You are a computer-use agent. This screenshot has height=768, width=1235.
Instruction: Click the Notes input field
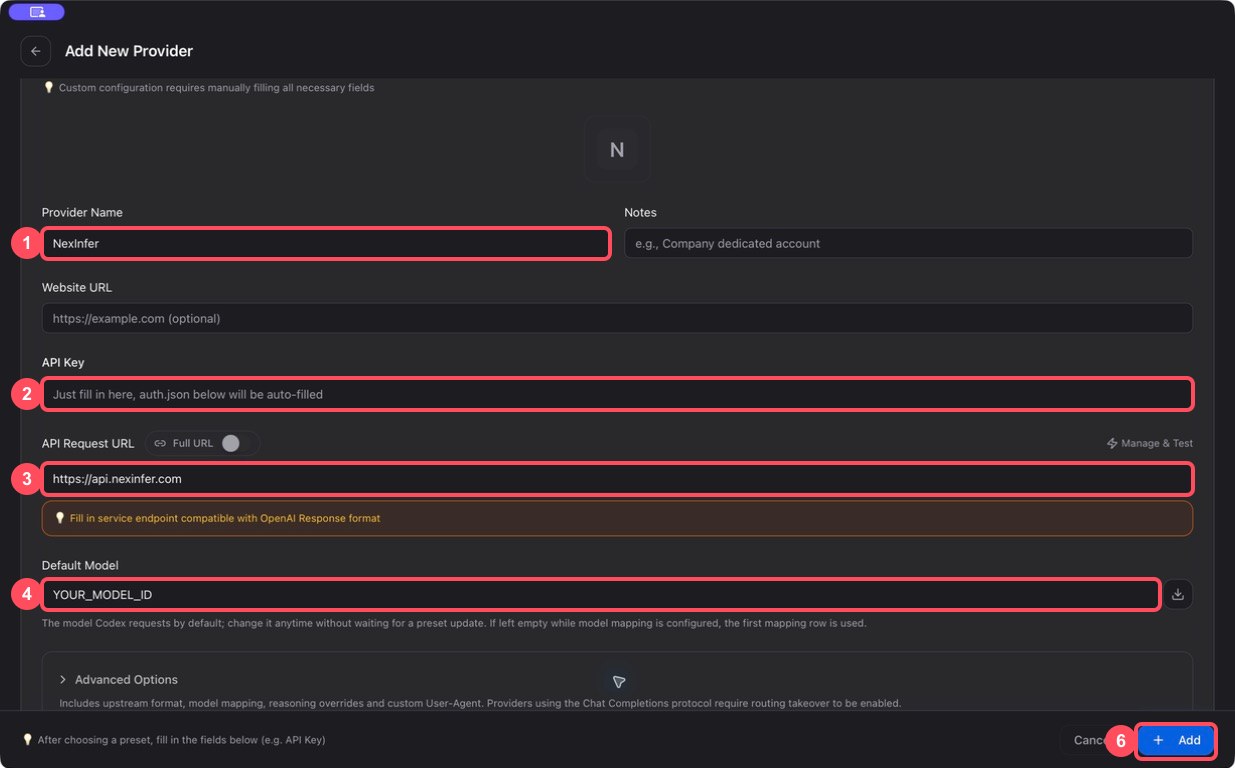click(908, 243)
